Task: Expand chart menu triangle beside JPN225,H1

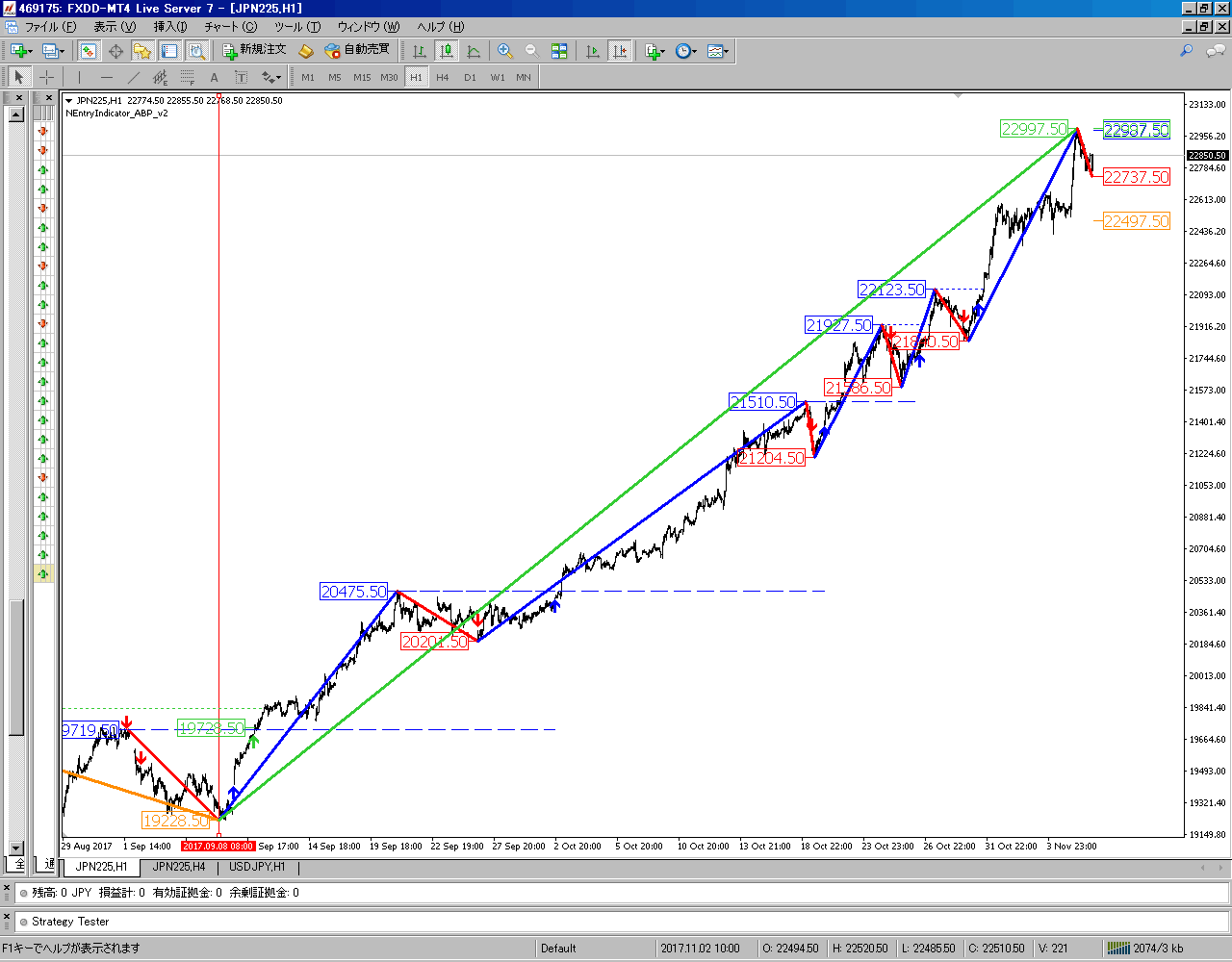Action: pyautogui.click(x=69, y=100)
